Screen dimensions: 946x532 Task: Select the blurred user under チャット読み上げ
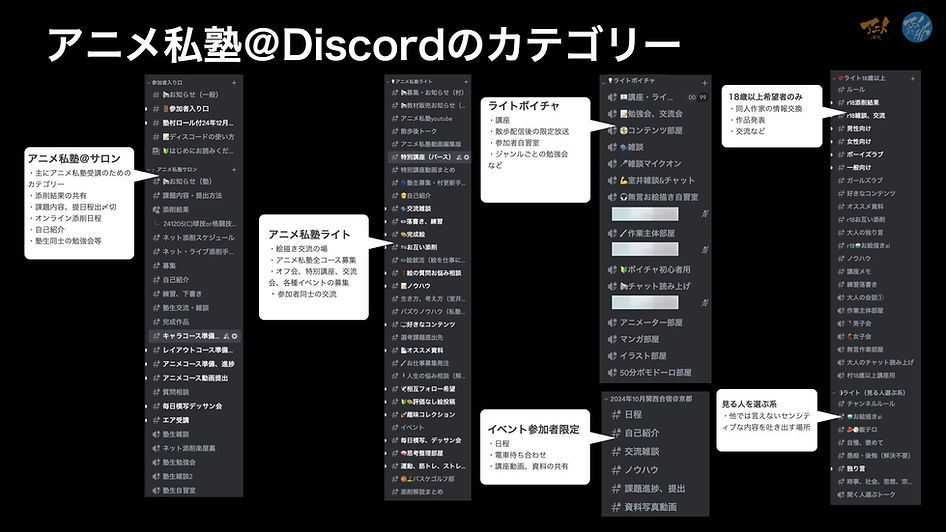(645, 302)
